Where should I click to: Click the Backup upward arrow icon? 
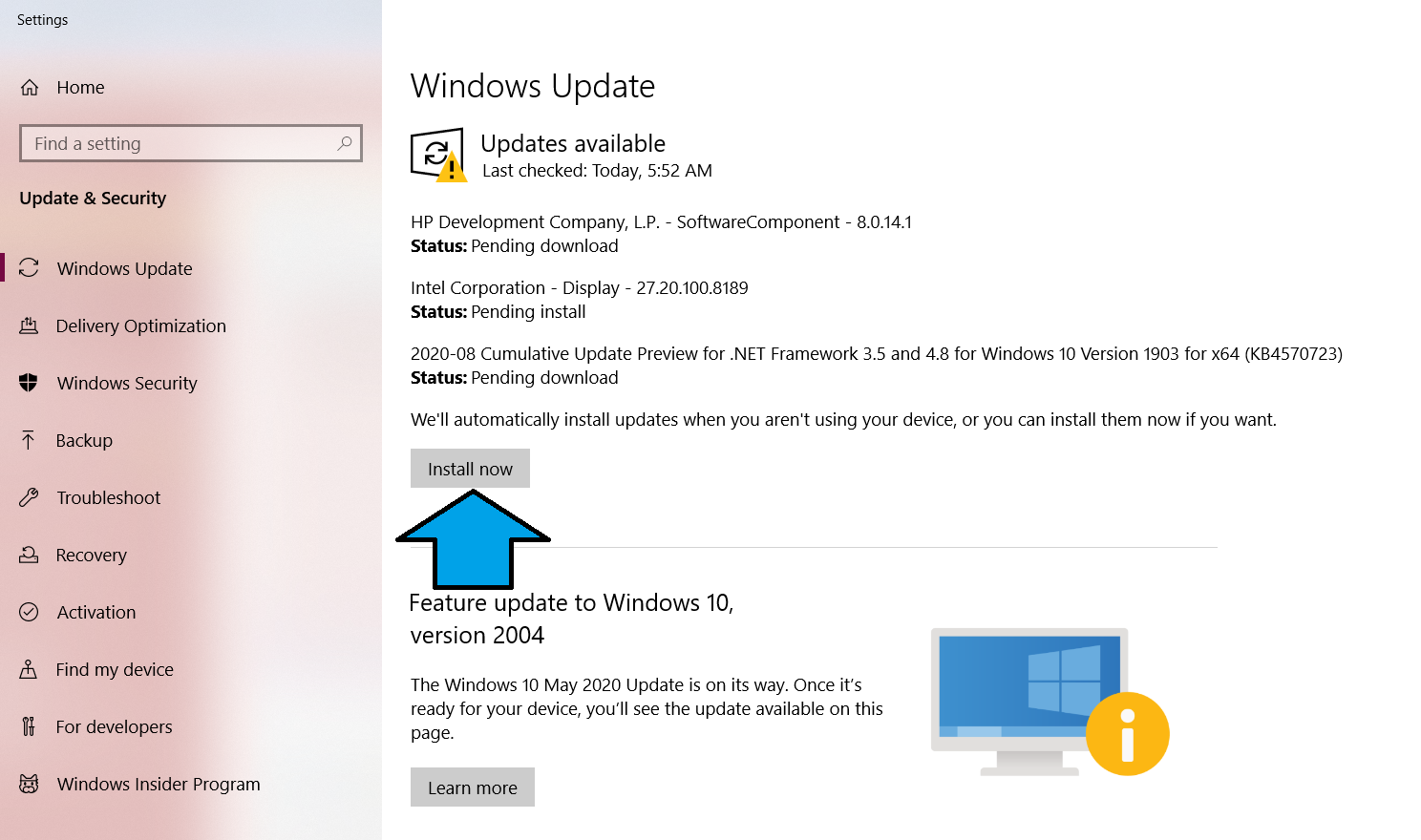pyautogui.click(x=29, y=440)
